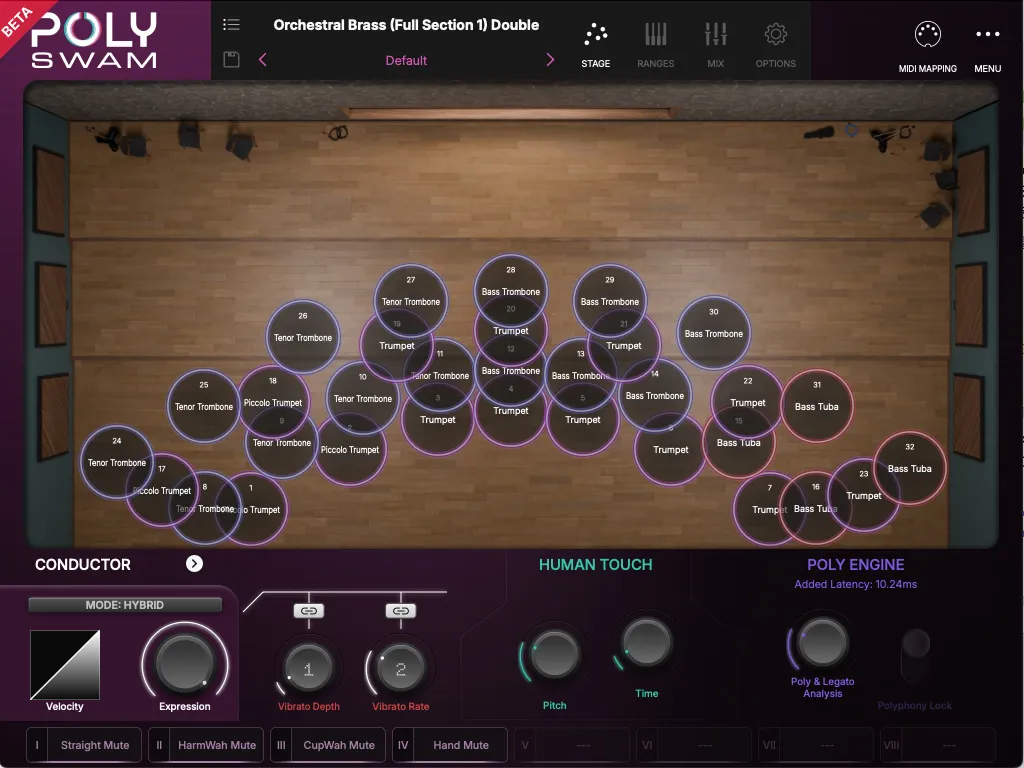Click the Orchestral Brass instrument title
1024x768 pixels.
pos(406,25)
